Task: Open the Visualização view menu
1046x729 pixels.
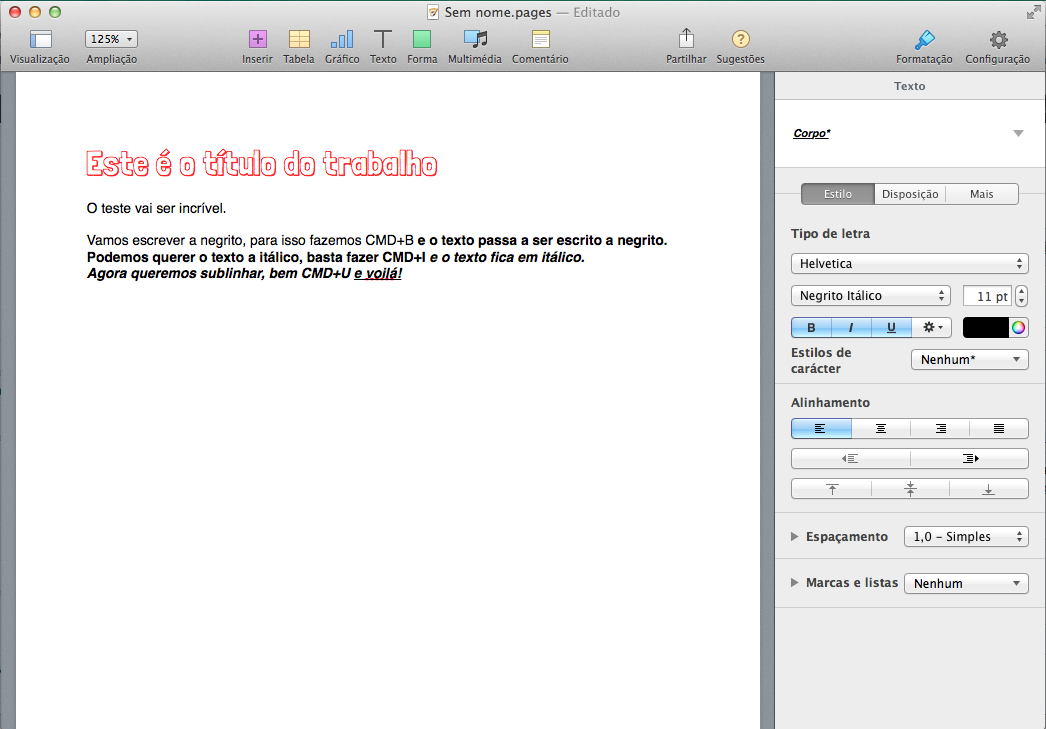Action: click(x=41, y=39)
